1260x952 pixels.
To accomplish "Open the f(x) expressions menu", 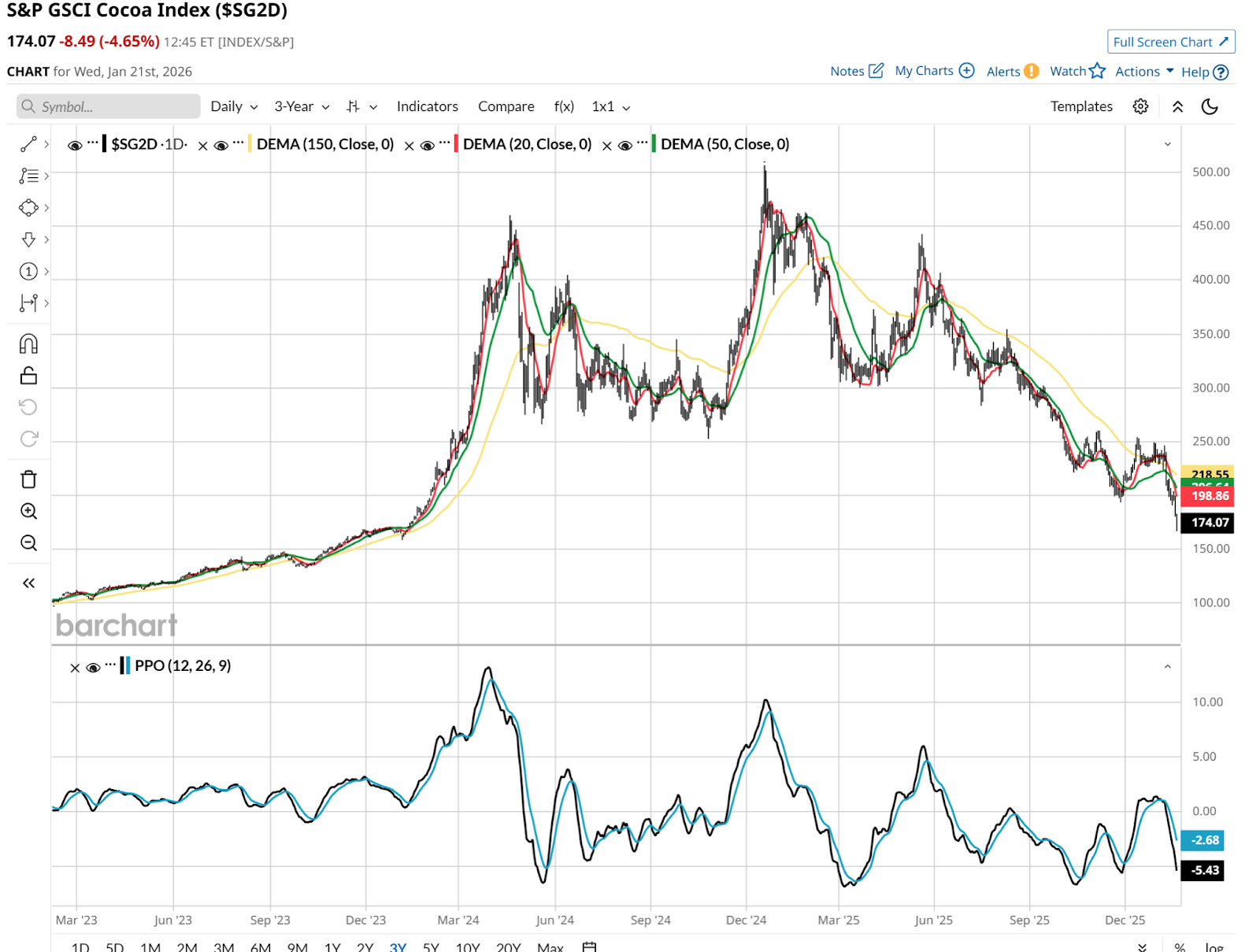I will coord(564,106).
